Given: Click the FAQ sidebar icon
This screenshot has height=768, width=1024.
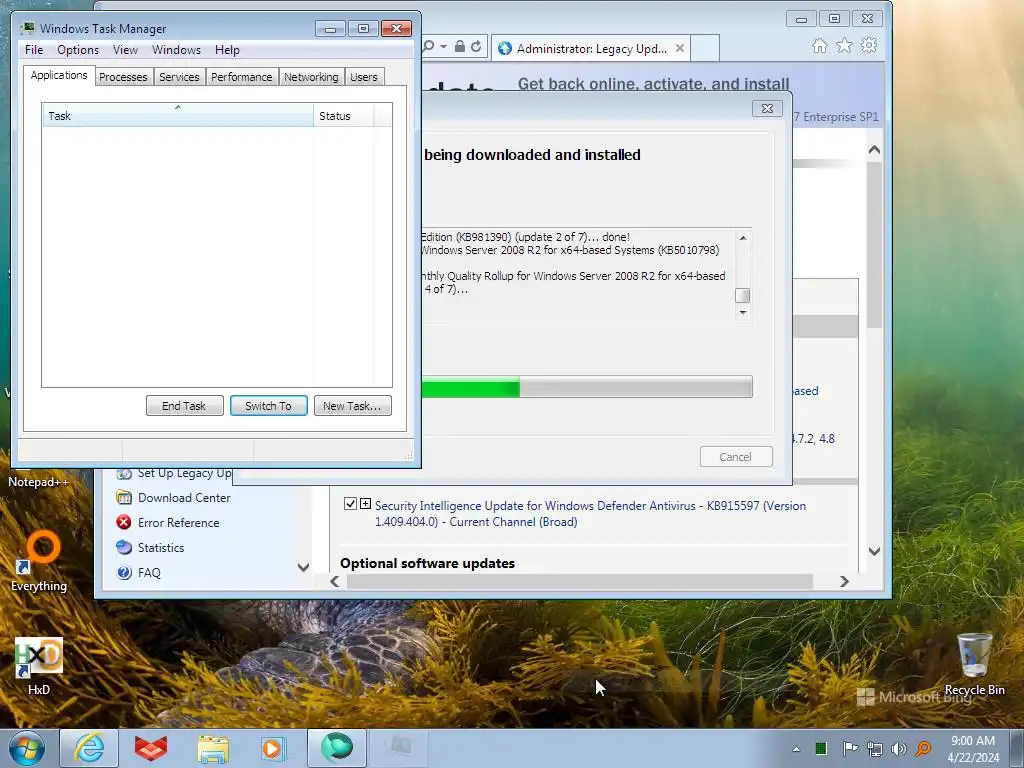Looking at the screenshot, I should [x=123, y=573].
